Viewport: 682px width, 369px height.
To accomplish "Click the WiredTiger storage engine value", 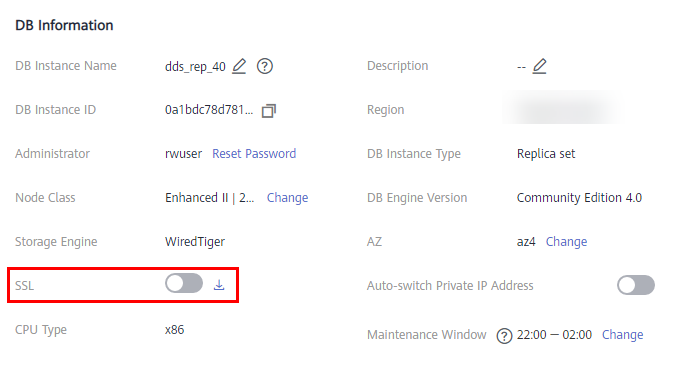I will coord(195,242).
